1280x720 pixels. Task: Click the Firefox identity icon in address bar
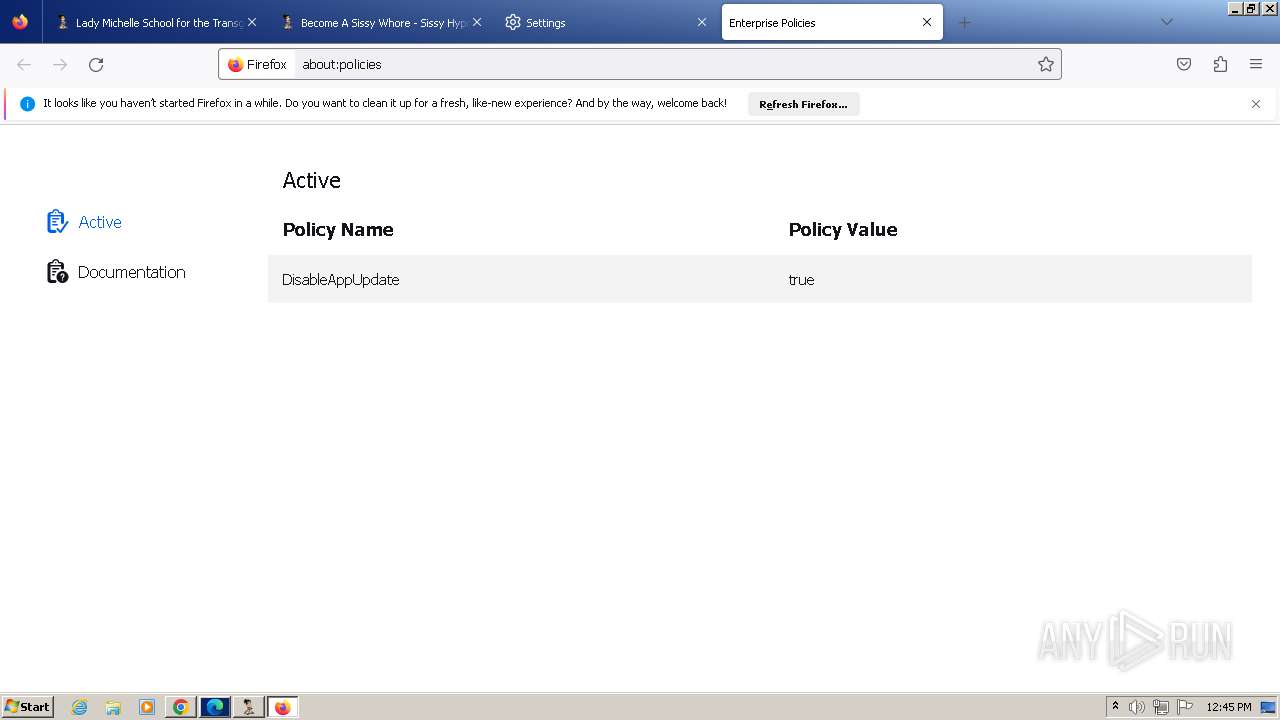pyautogui.click(x=257, y=64)
